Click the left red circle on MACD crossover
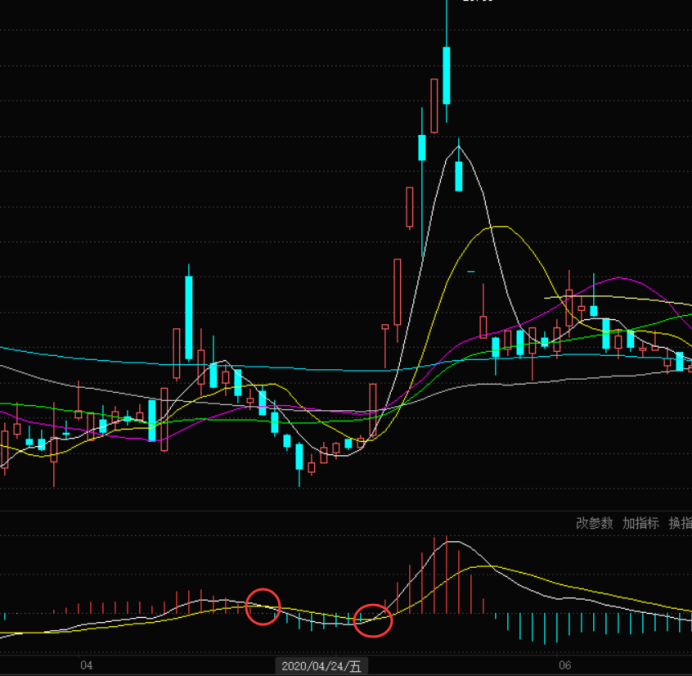This screenshot has width=692, height=676. point(264,607)
